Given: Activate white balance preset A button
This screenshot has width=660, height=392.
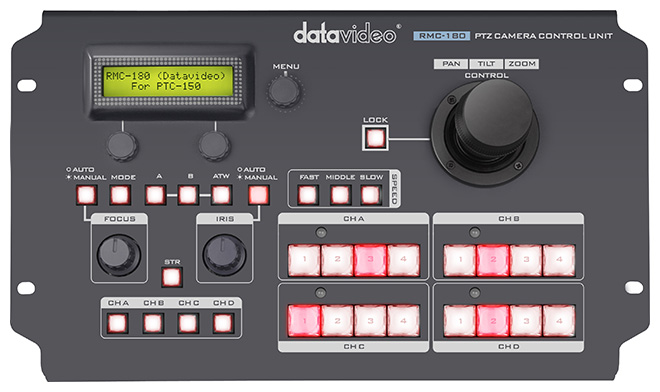Looking at the screenshot, I should pos(155,195).
